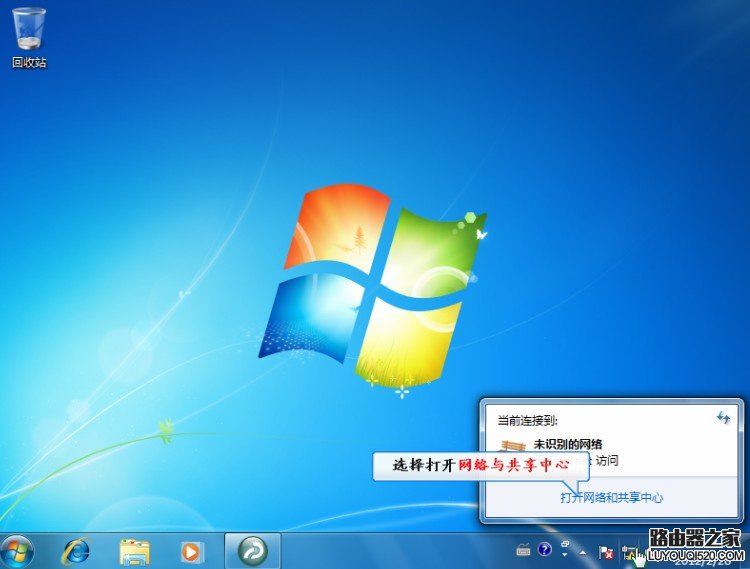
Task: Click the 打开网络和共享中心 link
Action: pos(612,498)
